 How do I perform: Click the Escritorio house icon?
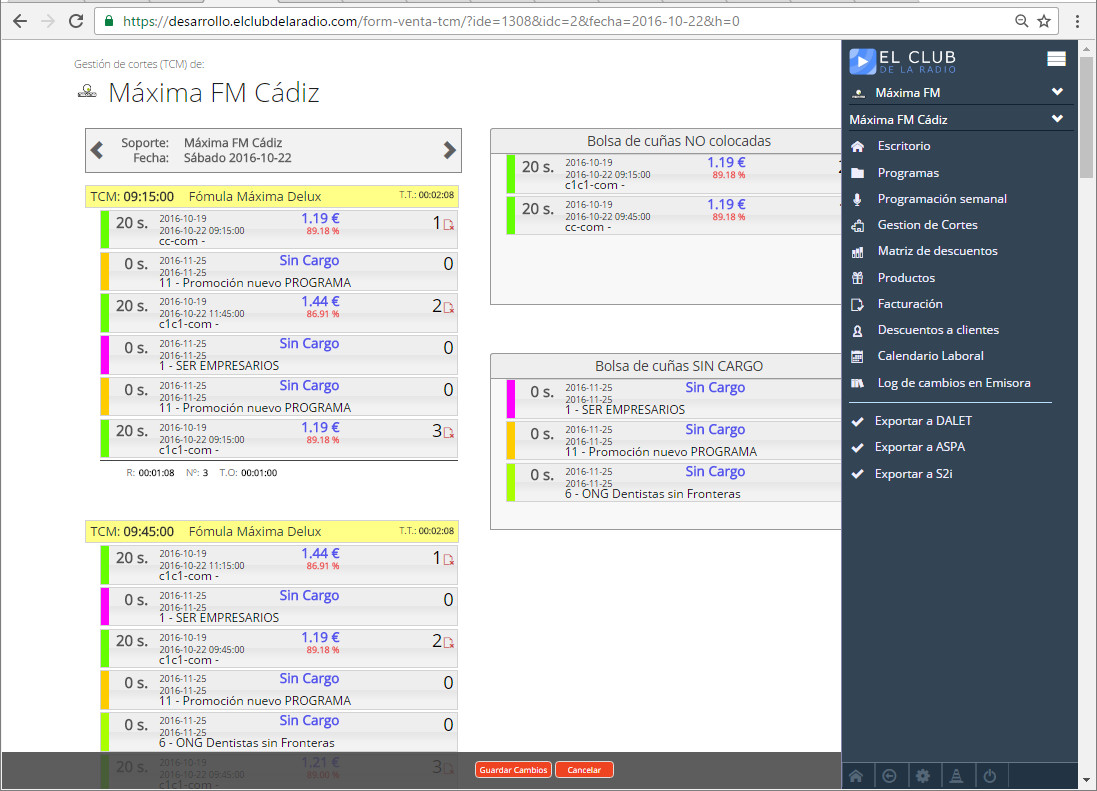[857, 146]
